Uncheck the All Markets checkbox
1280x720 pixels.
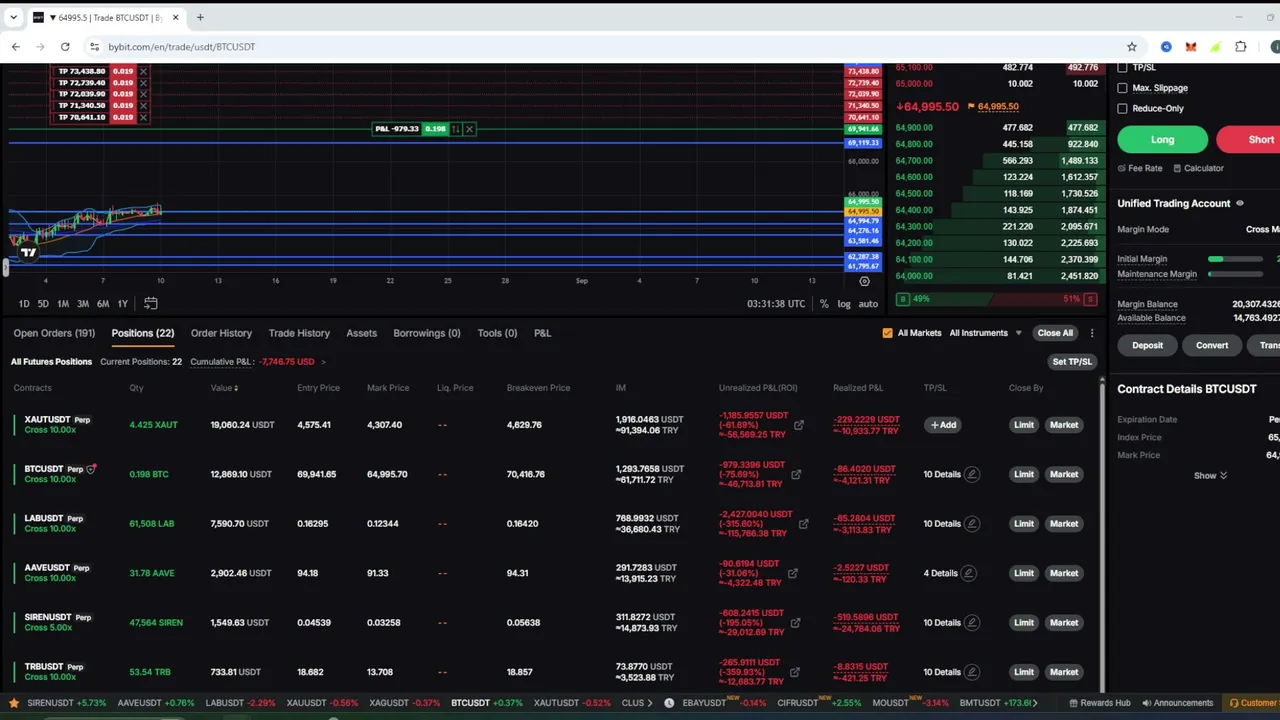pyautogui.click(x=887, y=333)
